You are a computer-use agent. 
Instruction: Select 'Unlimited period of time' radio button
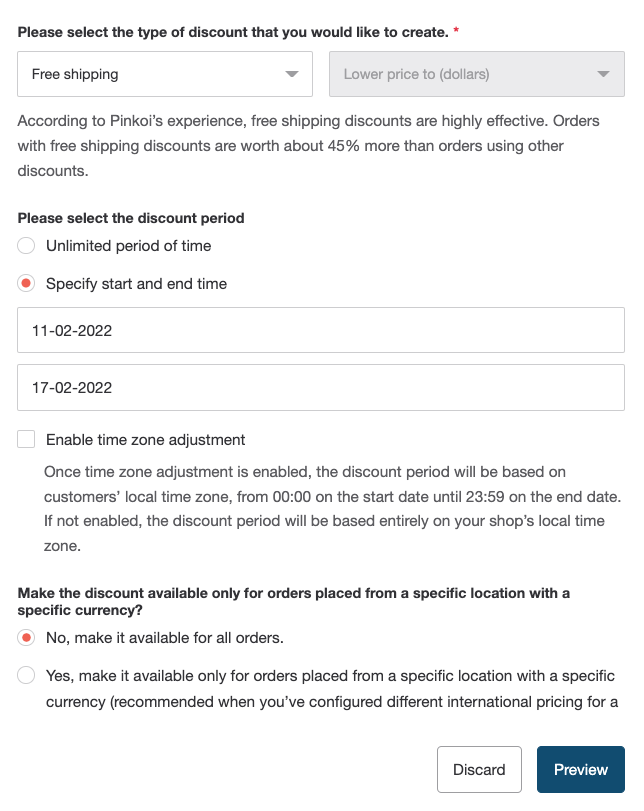point(27,246)
